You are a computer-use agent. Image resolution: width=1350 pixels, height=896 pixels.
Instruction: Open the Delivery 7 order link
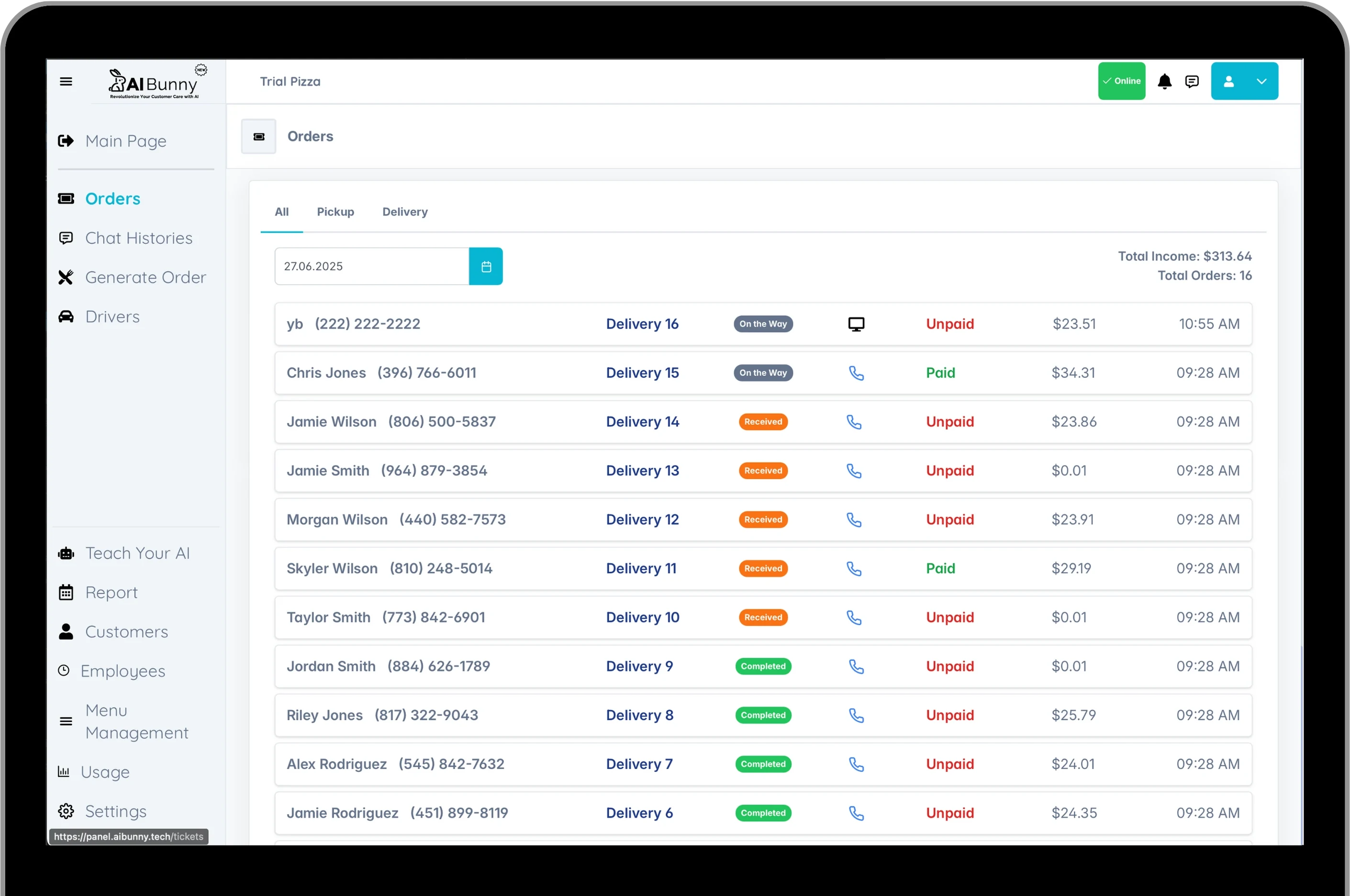pyautogui.click(x=639, y=764)
